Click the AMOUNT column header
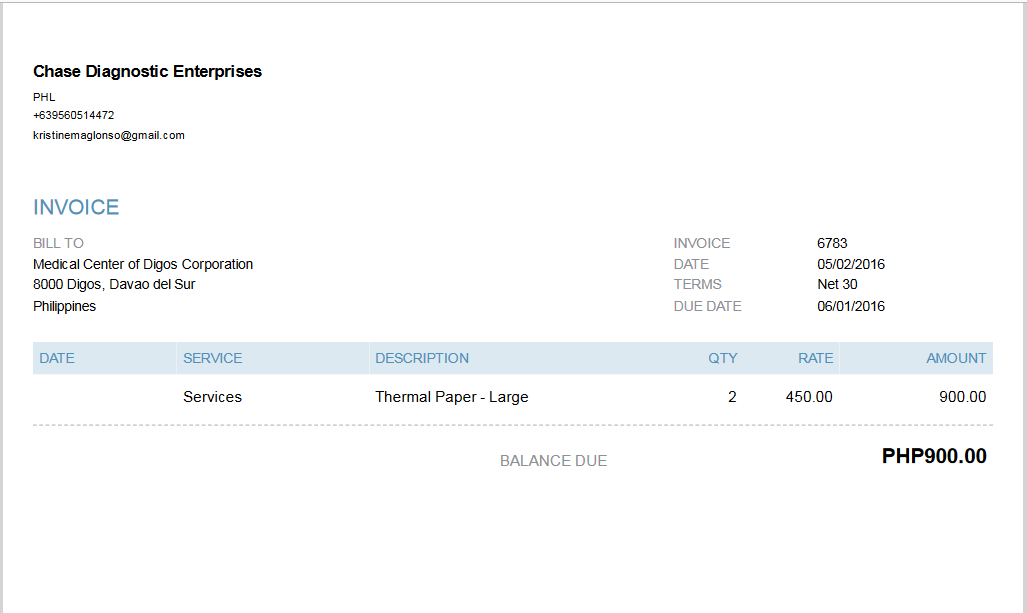This screenshot has height=613, width=1027. click(x=956, y=358)
